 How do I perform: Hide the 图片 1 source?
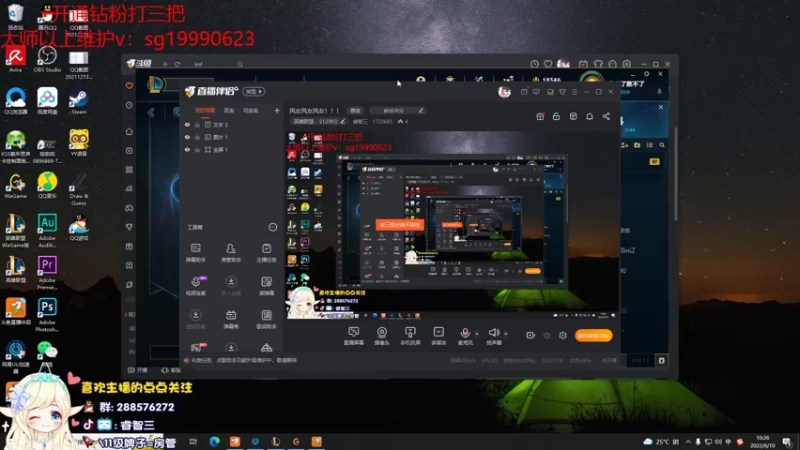(x=187, y=137)
